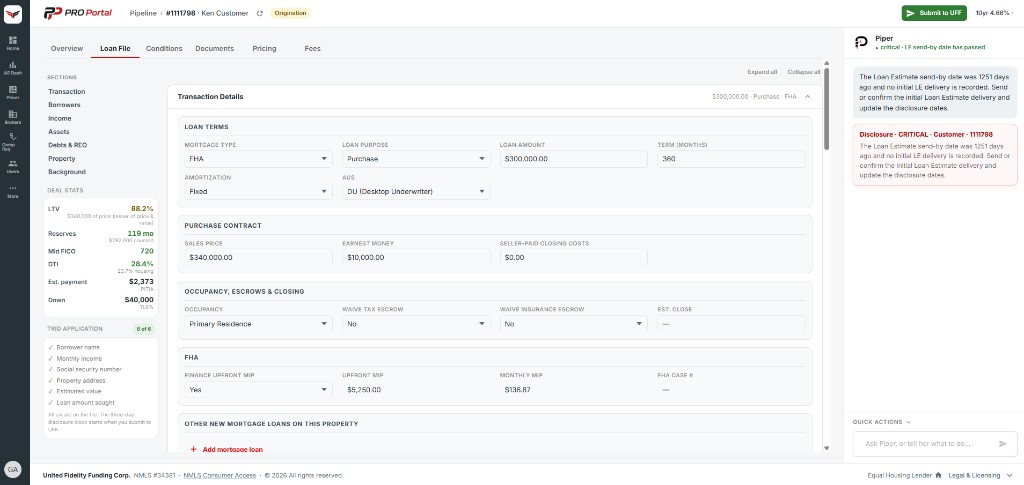This screenshot has width=1024, height=485.
Task: Click the Term (Months) field
Action: (731, 159)
